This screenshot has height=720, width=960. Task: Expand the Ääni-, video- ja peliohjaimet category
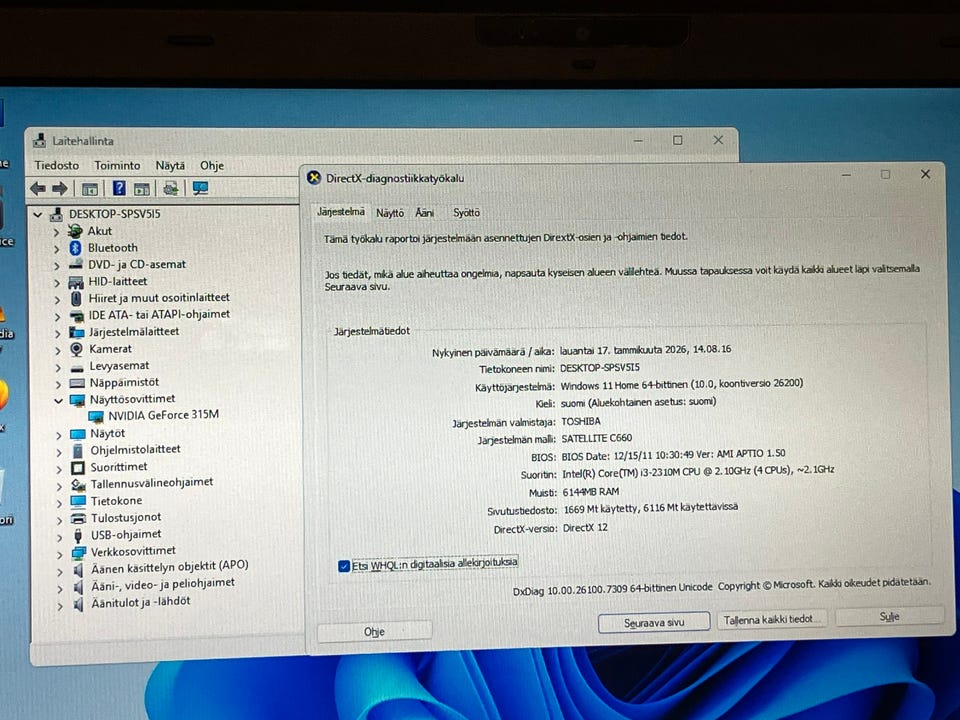click(60, 588)
